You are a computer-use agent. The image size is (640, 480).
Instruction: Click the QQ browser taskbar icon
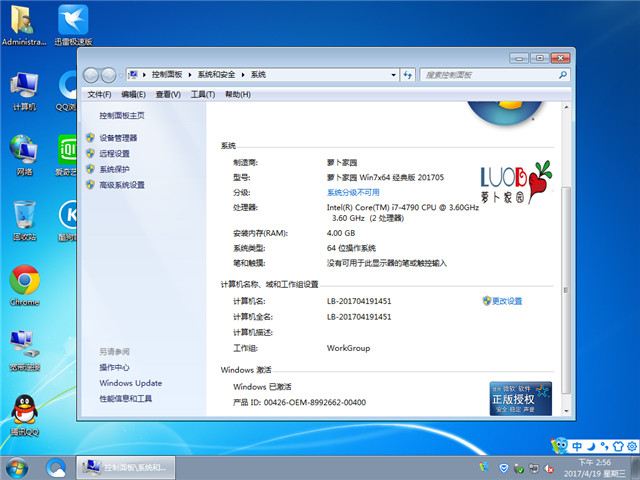[56, 468]
